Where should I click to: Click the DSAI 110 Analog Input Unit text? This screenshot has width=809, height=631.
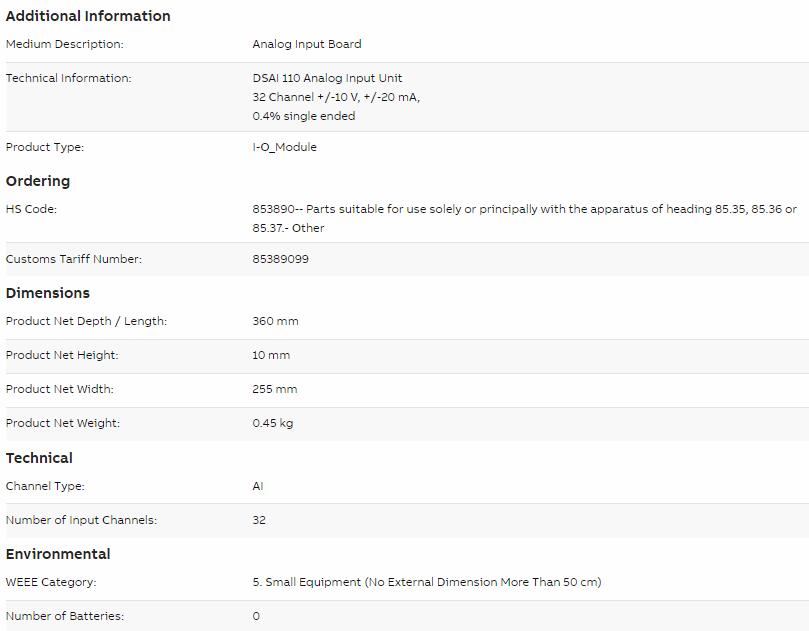point(327,78)
